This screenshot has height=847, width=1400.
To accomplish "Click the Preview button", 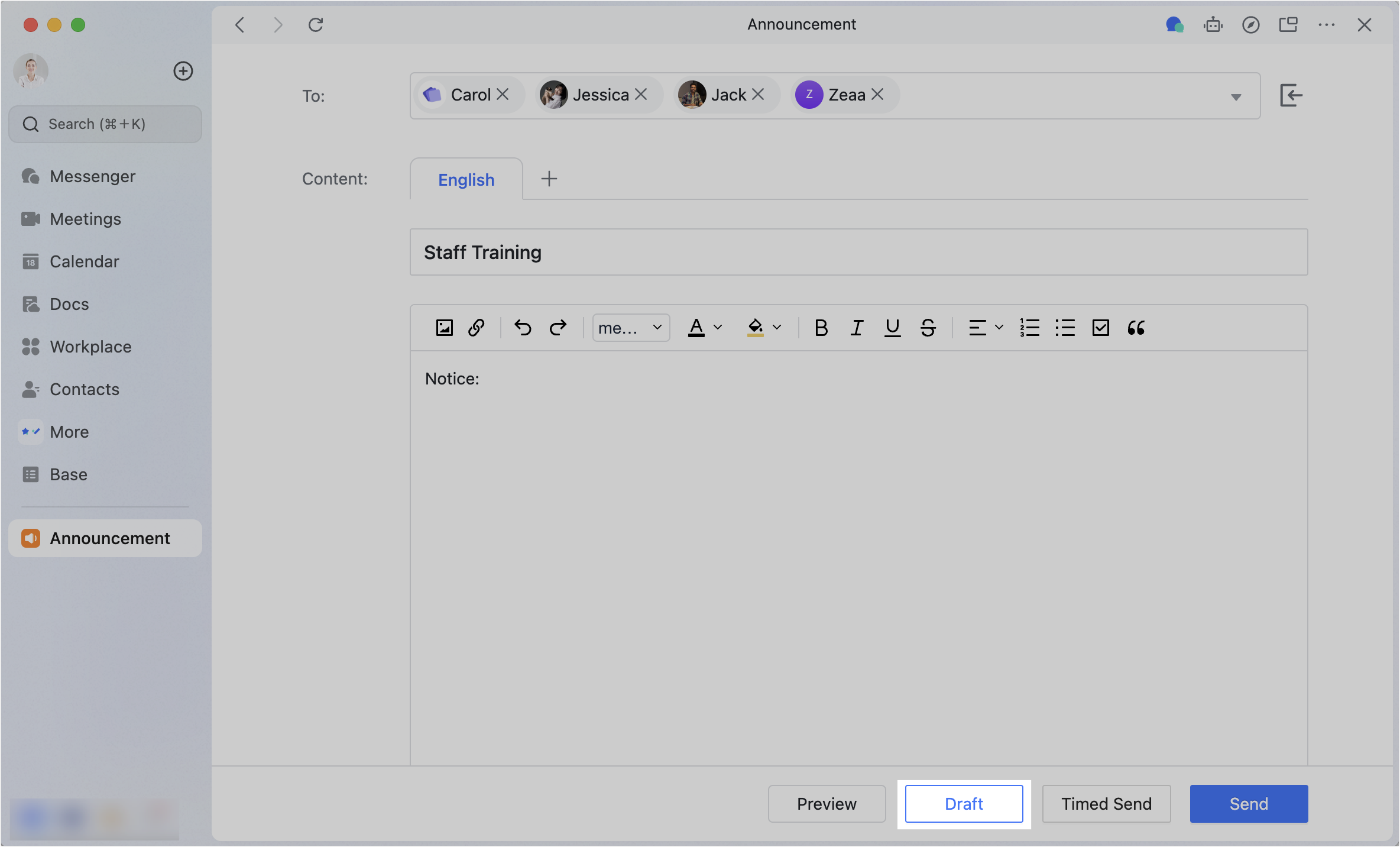I will (x=827, y=804).
